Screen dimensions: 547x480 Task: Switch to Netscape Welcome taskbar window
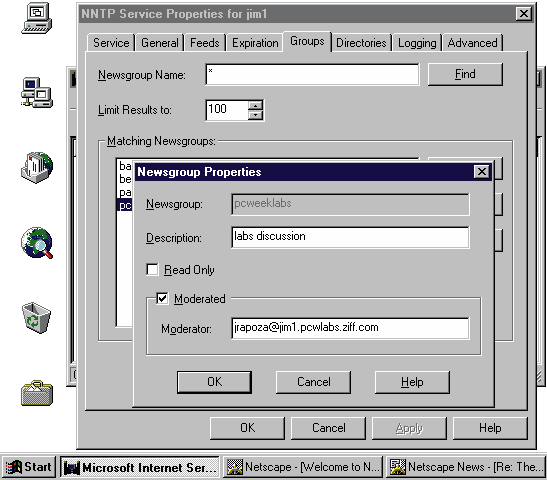click(302, 467)
